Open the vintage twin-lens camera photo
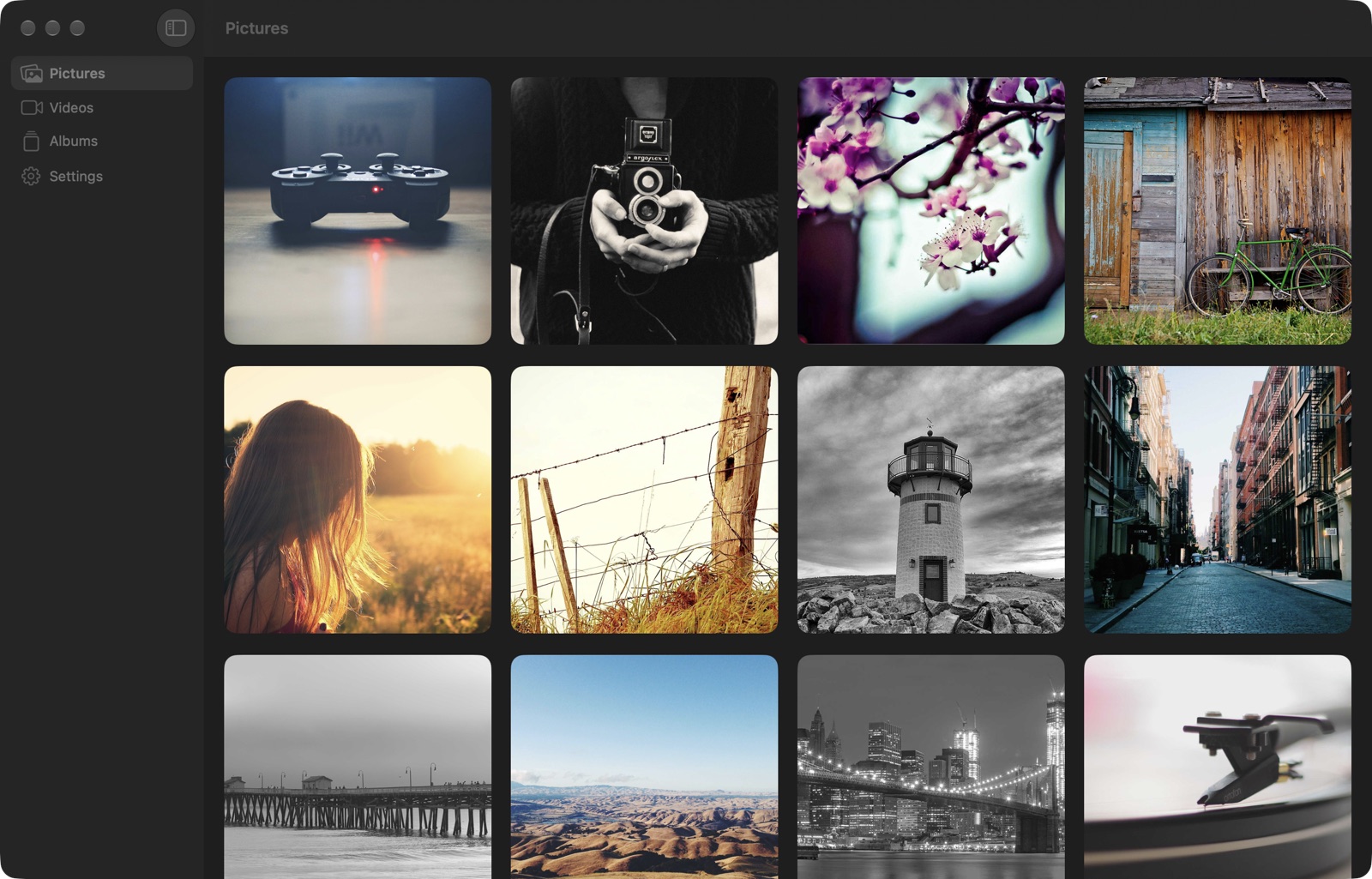 tap(644, 211)
